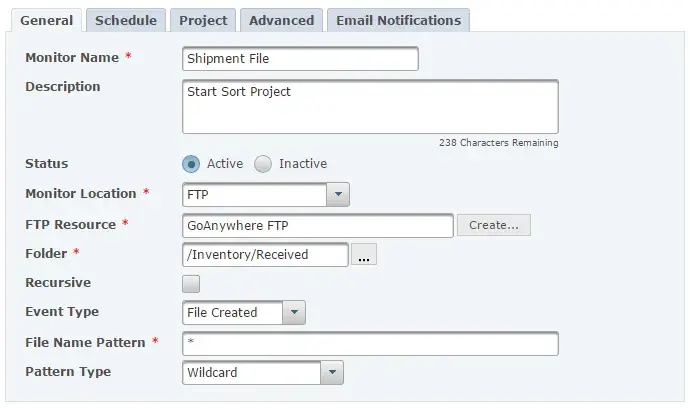
Task: Select the Inactive status radio button
Action: coord(263,164)
